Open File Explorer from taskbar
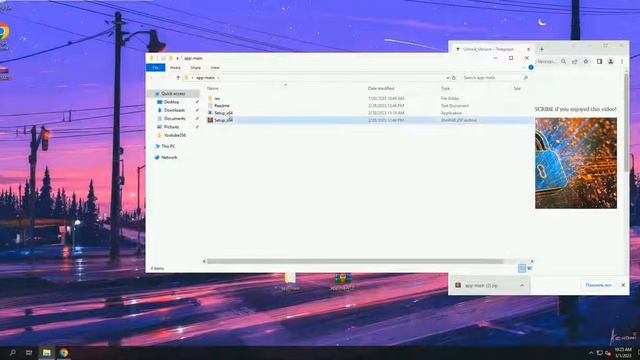Viewport: 640px width, 360px height. [x=47, y=353]
